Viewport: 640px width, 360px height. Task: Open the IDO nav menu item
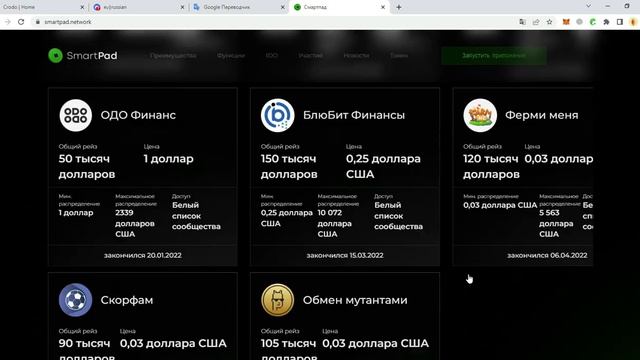click(x=271, y=56)
